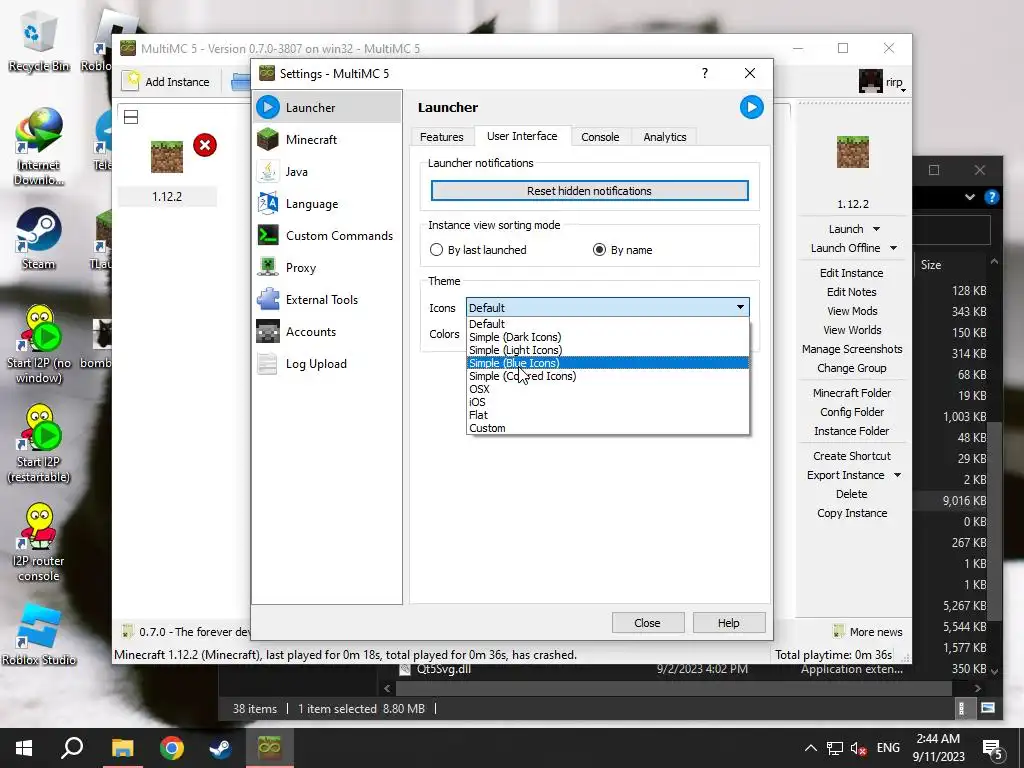Screen dimensions: 1024x768
Task: Open File Explorer from the taskbar
Action: 122,748
